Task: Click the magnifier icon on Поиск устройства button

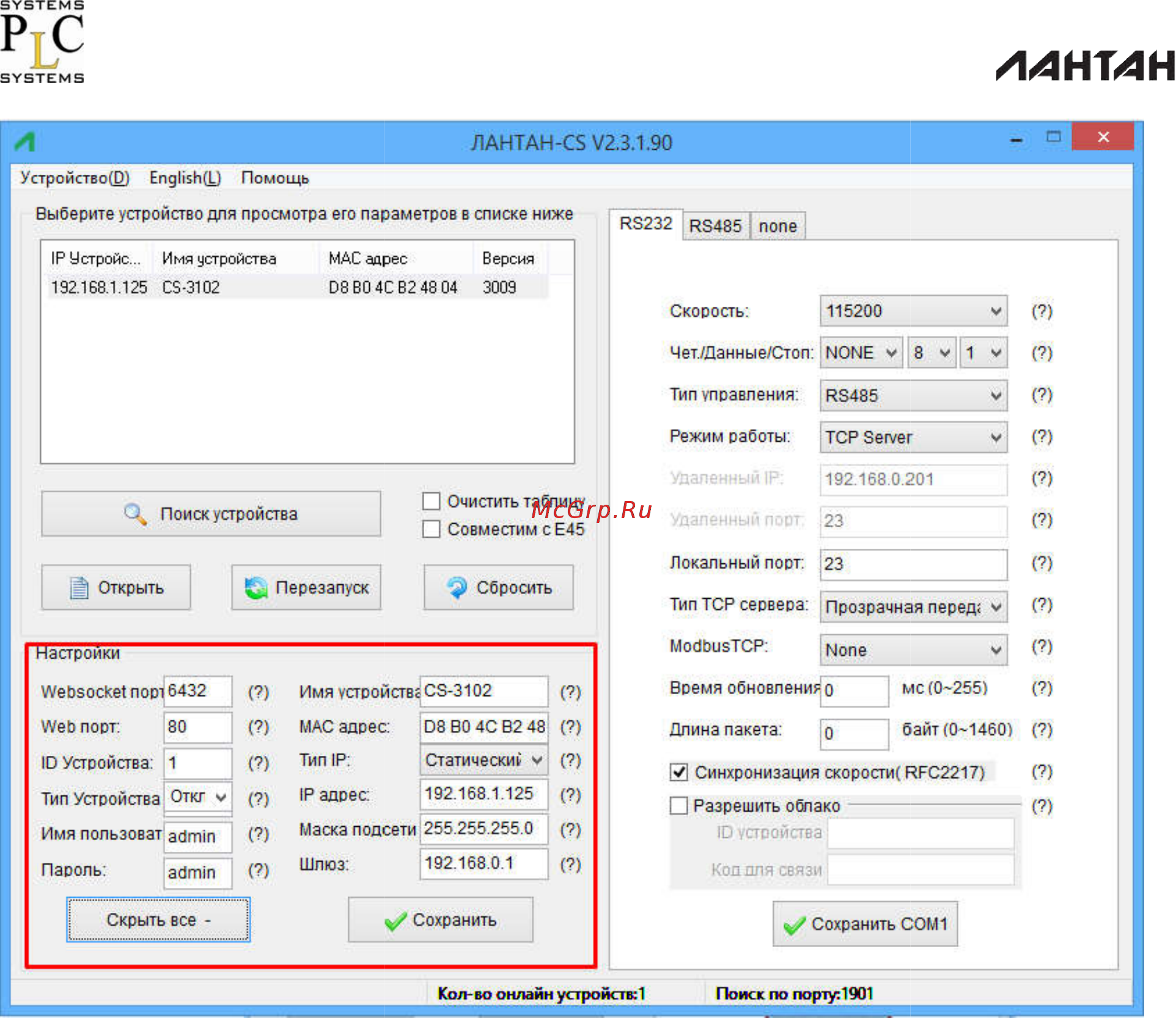Action: 135,514
